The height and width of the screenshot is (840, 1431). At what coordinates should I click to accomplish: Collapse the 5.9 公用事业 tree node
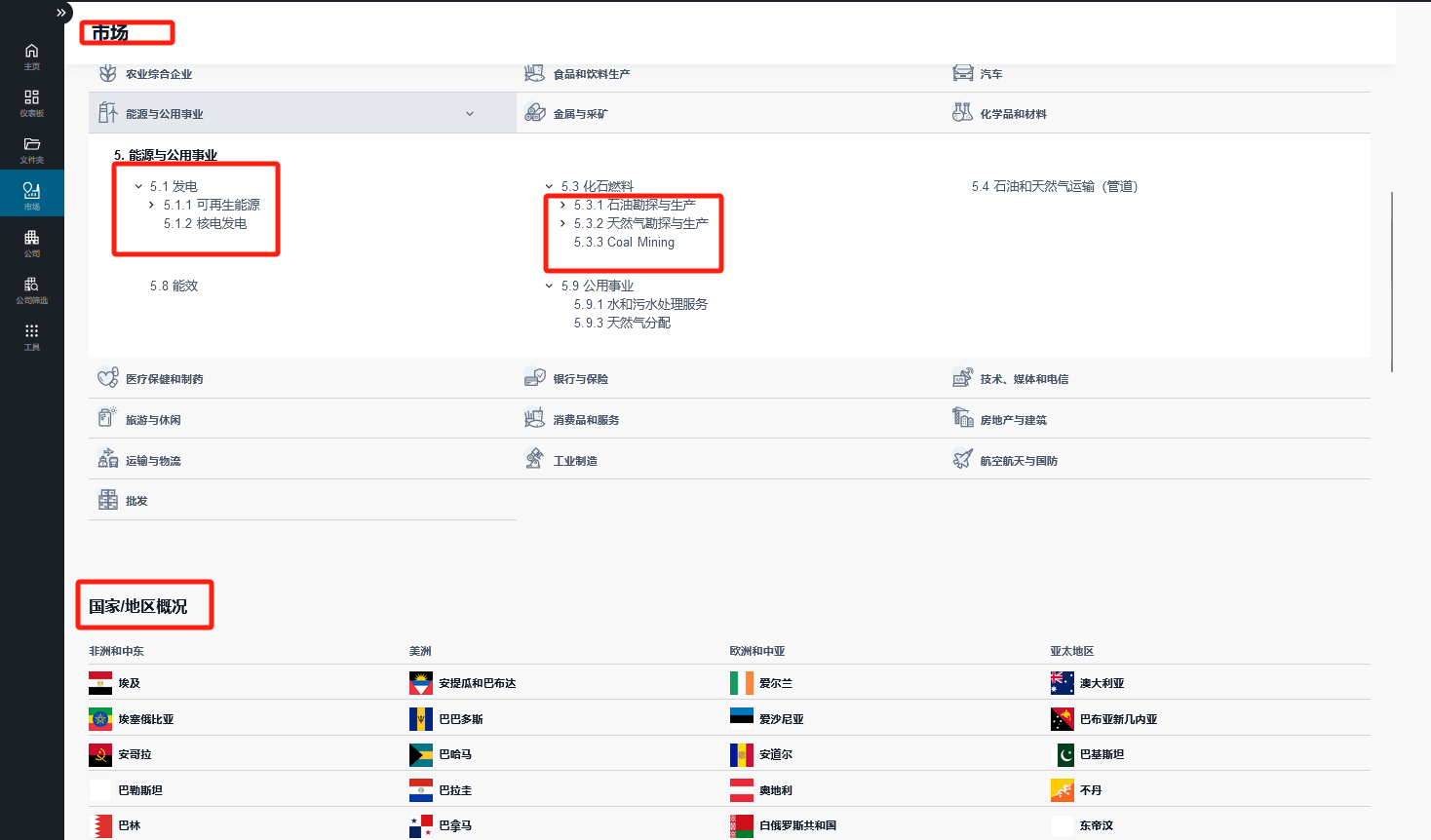549,286
